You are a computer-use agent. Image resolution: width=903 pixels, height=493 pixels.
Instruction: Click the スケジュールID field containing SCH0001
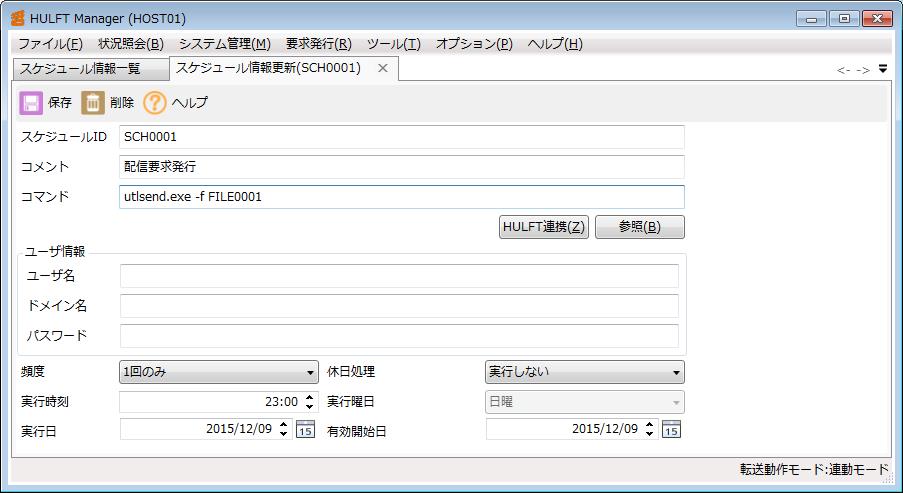click(x=402, y=137)
